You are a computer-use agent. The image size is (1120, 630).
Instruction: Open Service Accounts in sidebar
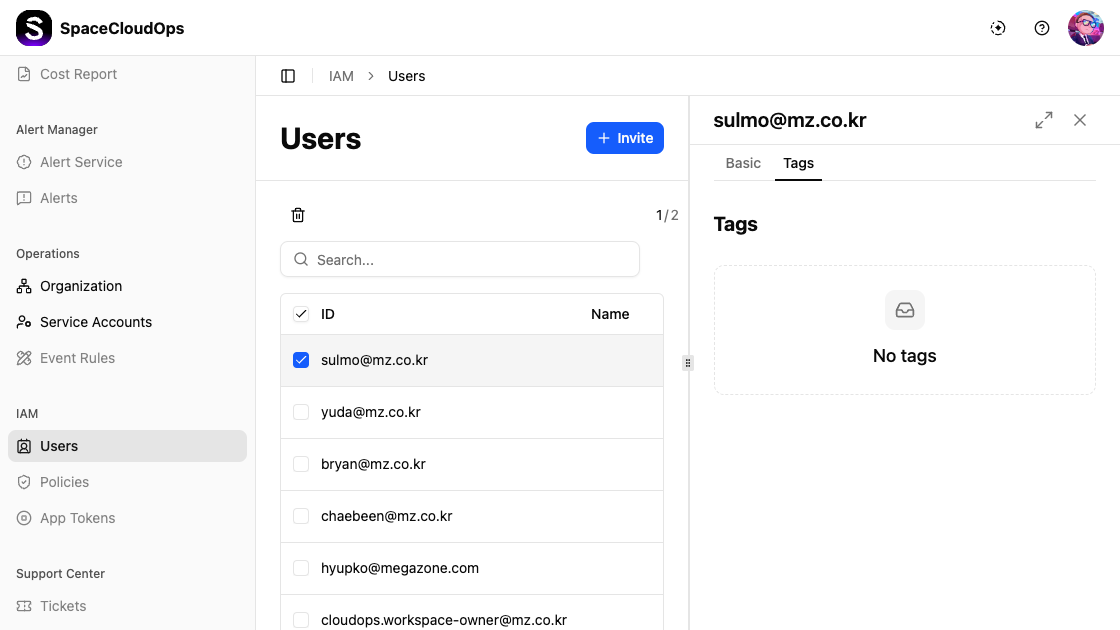tap(96, 322)
